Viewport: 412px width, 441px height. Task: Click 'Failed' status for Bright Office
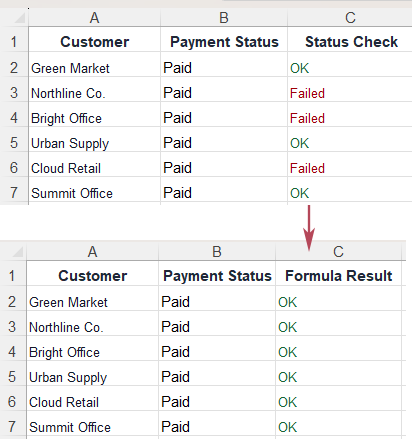pyautogui.click(x=350, y=114)
